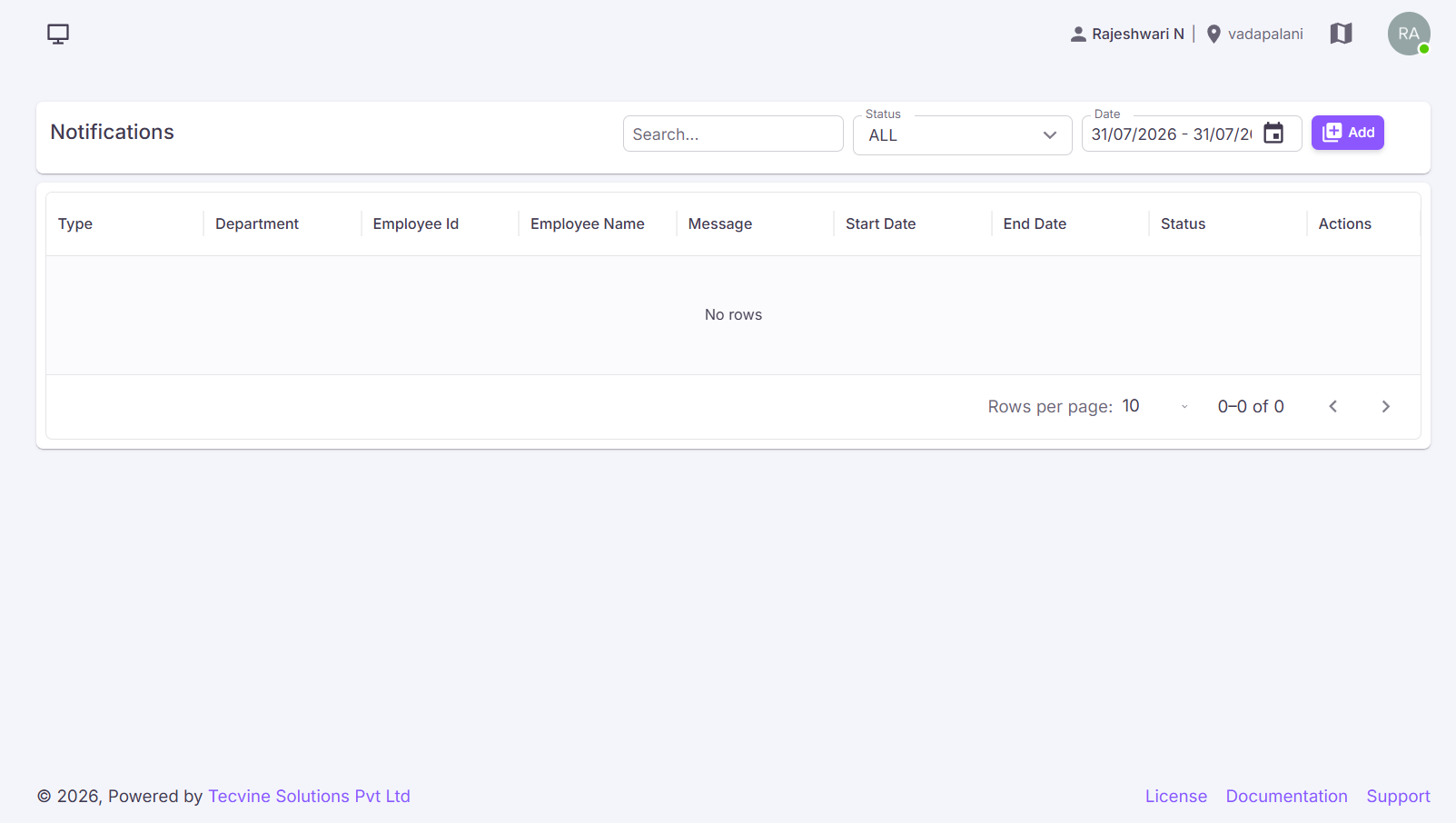Click the person icon beside Rajeshwari N

point(1078,35)
